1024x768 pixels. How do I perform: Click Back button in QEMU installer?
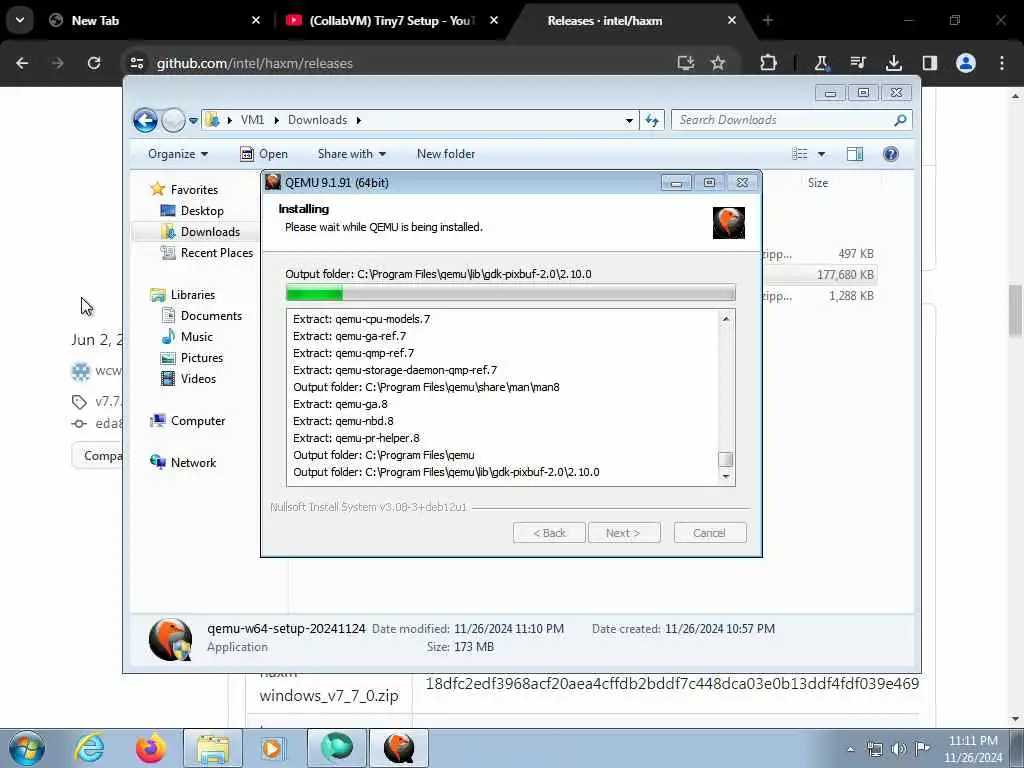click(x=549, y=533)
